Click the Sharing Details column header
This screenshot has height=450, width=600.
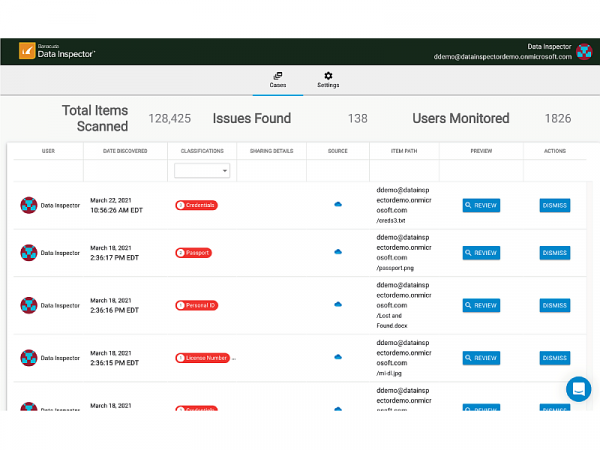pyautogui.click(x=271, y=151)
